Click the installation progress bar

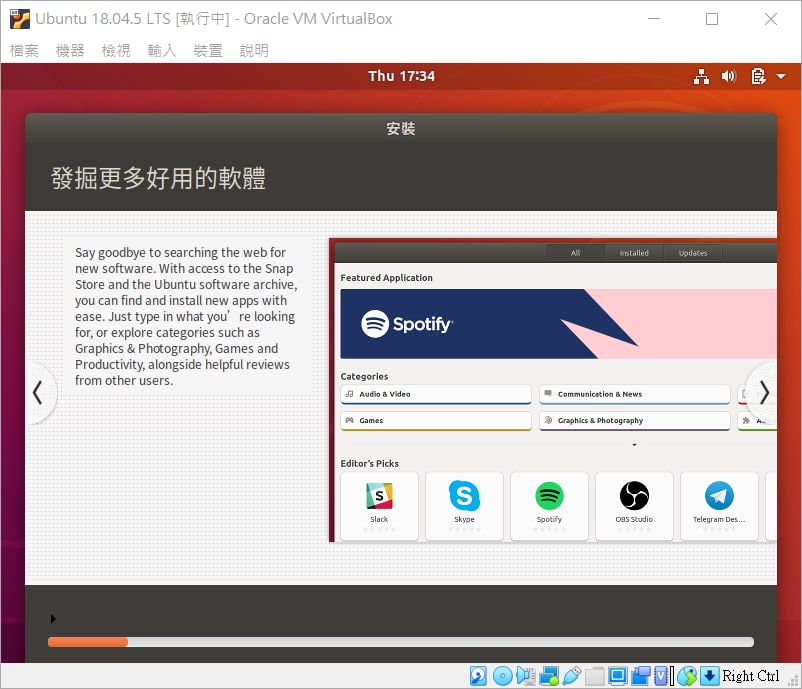coord(400,642)
